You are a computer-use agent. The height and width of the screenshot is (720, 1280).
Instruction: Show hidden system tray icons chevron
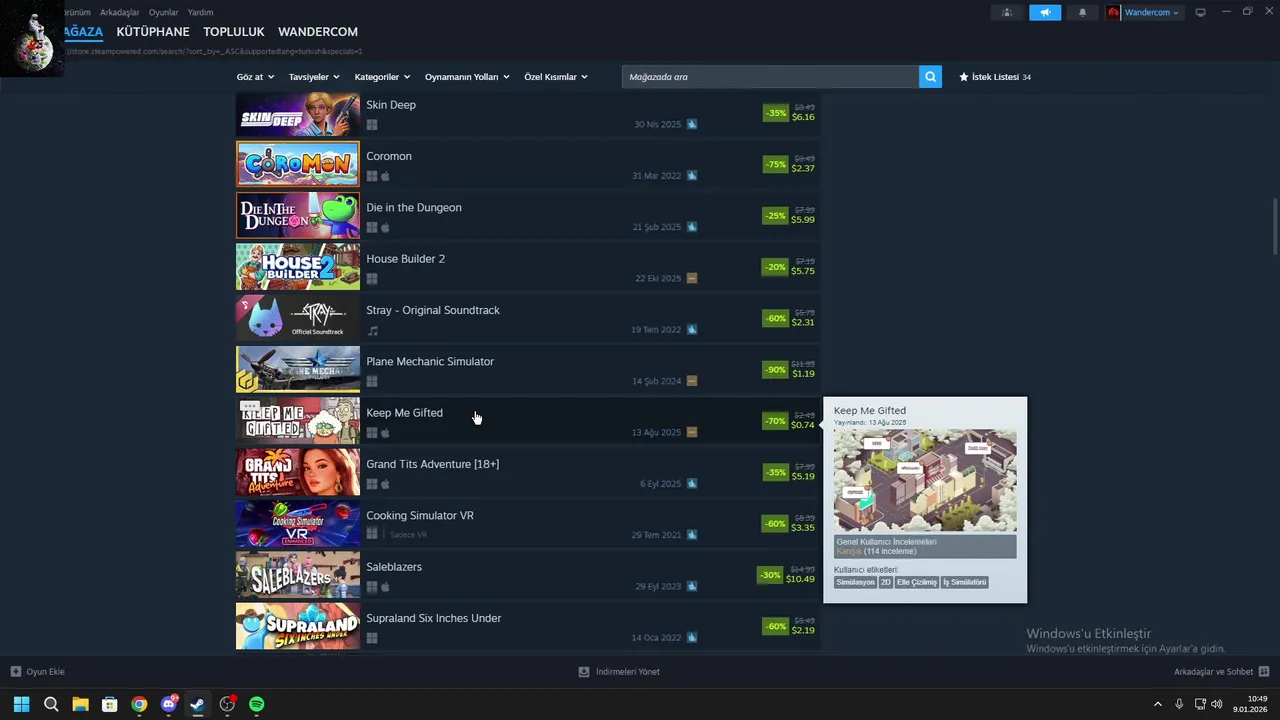(1158, 704)
